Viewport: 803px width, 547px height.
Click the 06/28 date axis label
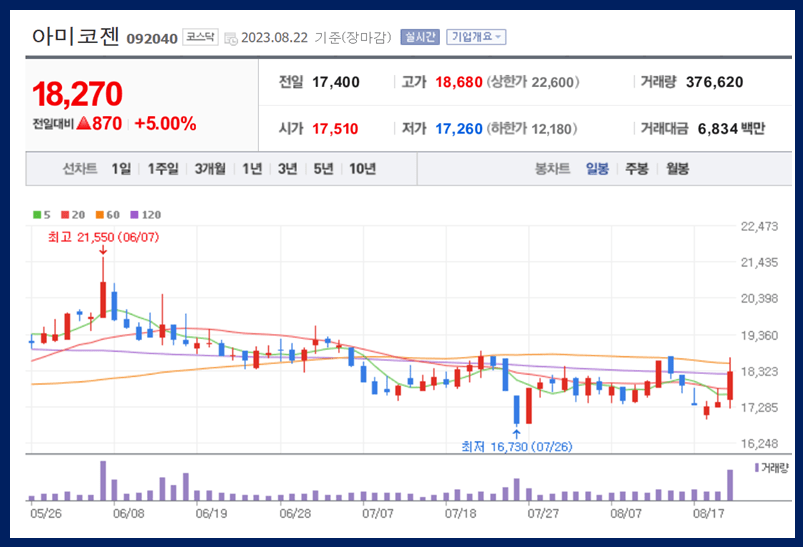[295, 513]
